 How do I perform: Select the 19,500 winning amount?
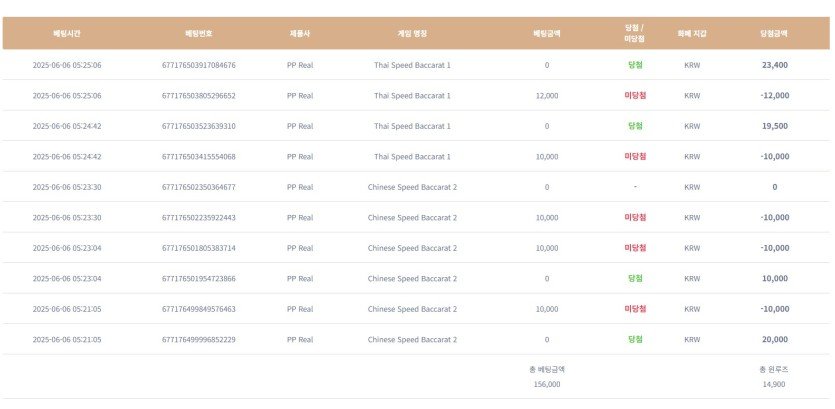774,126
